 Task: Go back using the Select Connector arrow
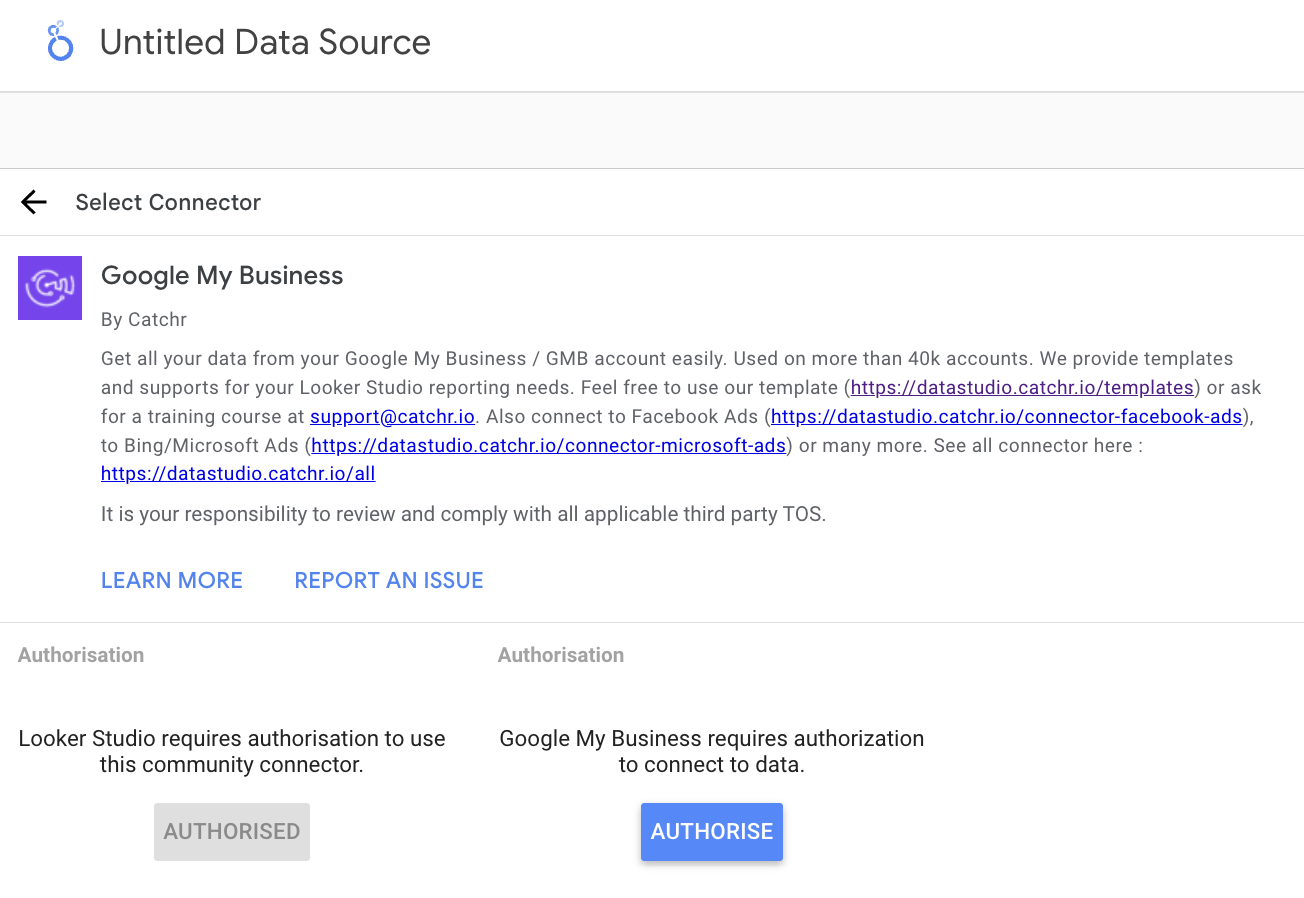[x=33, y=202]
